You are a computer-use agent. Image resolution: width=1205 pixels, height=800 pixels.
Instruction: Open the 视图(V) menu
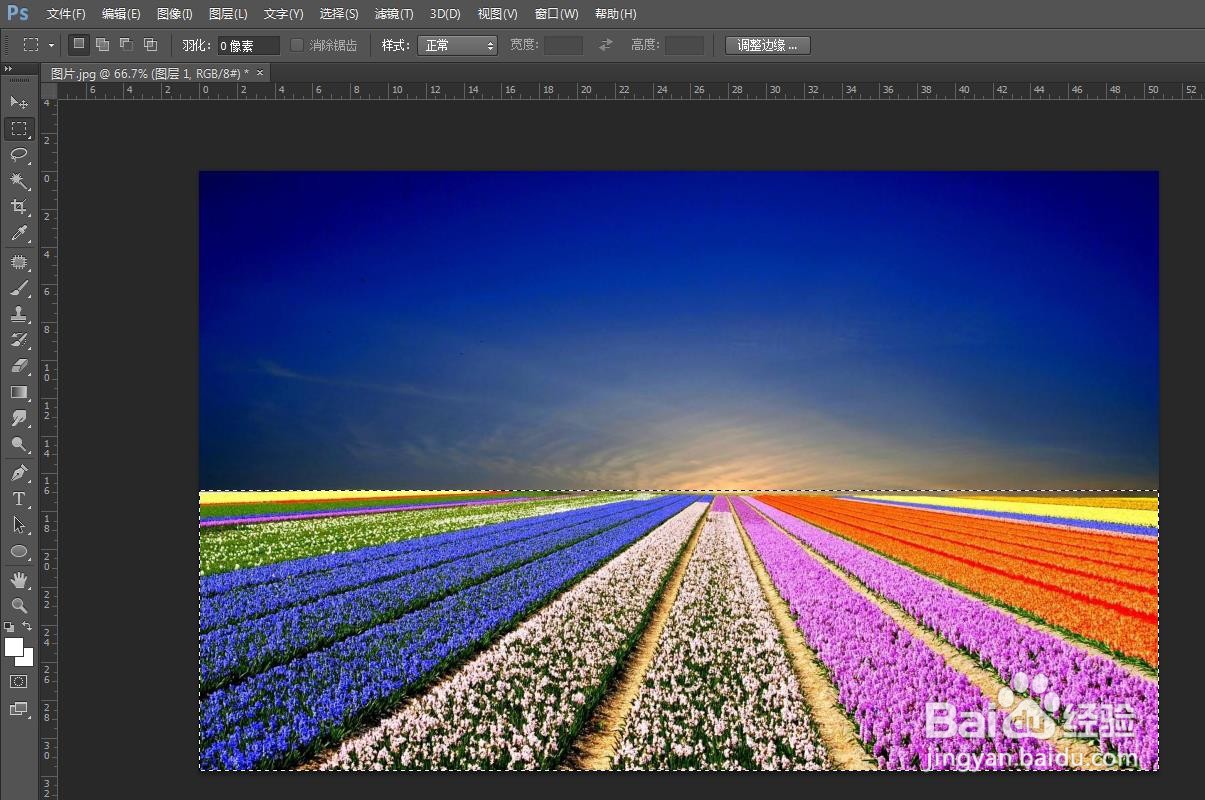497,14
